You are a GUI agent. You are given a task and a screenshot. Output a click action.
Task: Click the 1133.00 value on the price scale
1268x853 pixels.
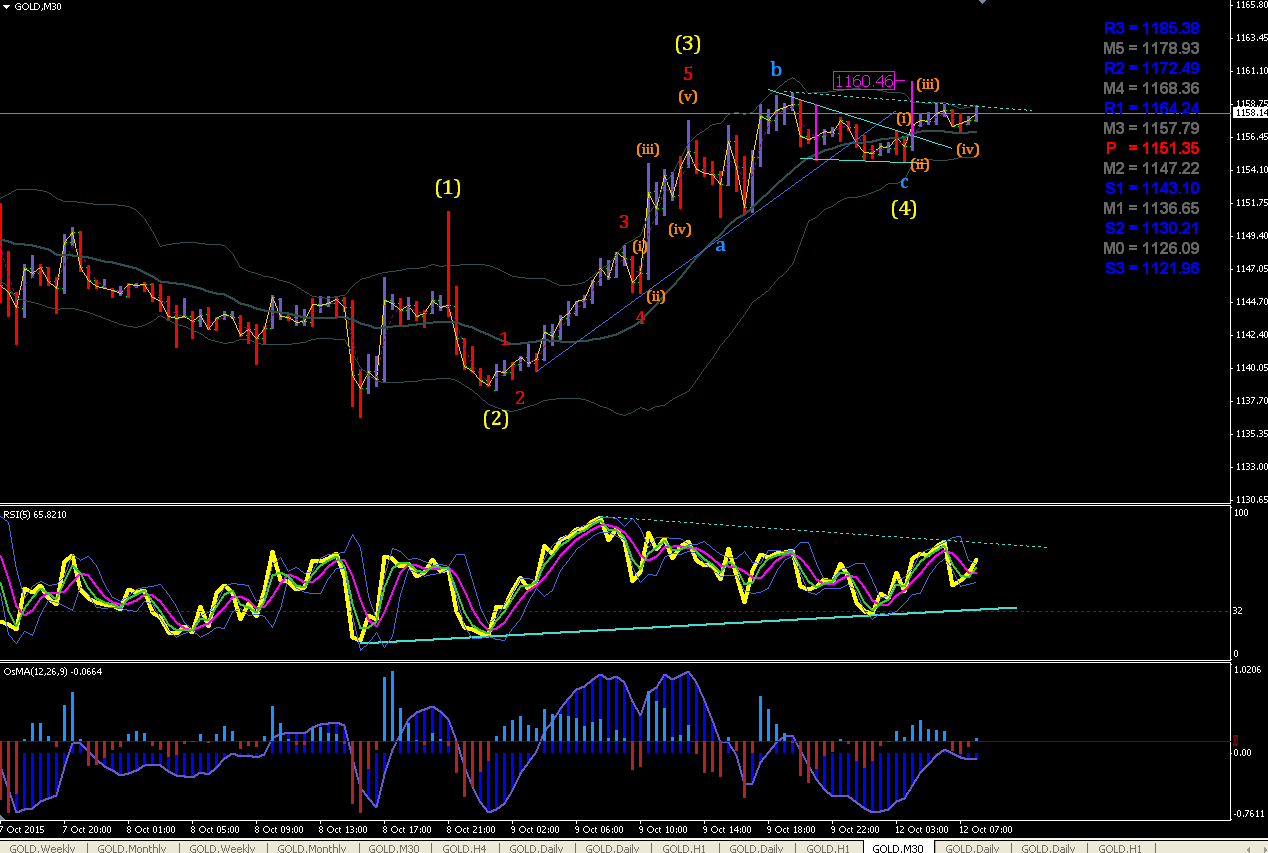[1251, 467]
